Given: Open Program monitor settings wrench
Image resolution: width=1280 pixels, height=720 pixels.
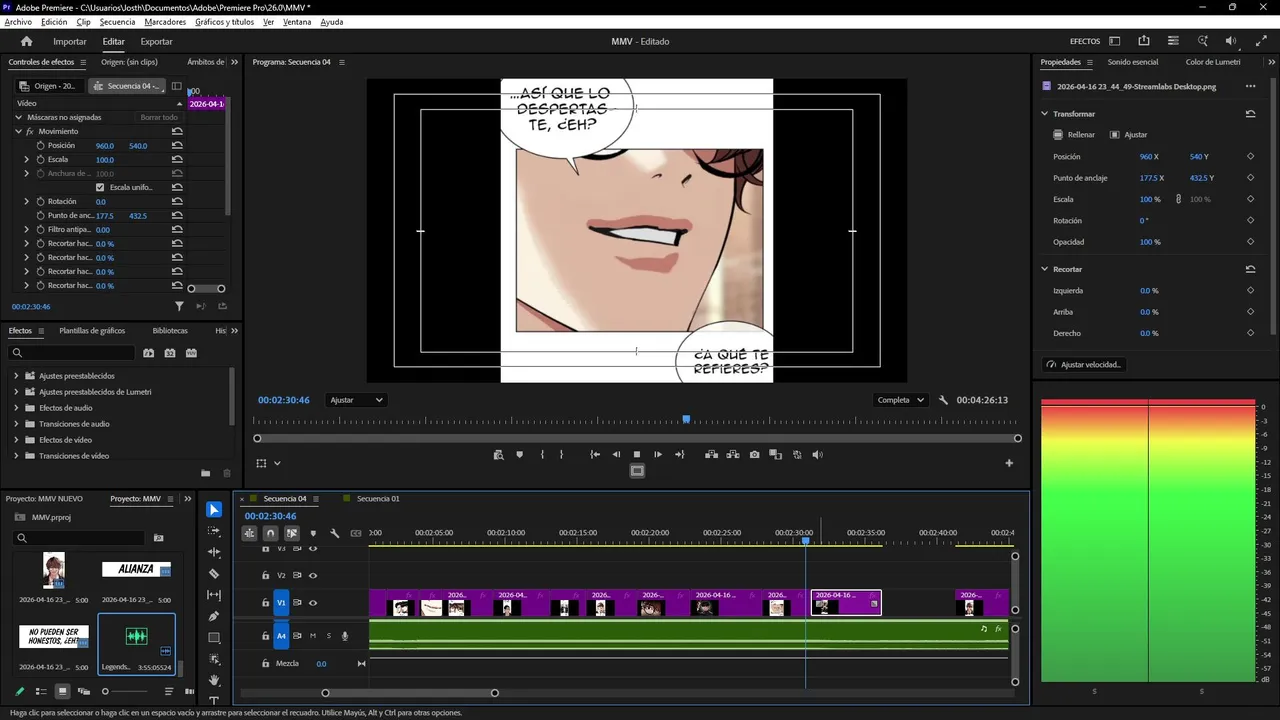Looking at the screenshot, I should point(943,400).
